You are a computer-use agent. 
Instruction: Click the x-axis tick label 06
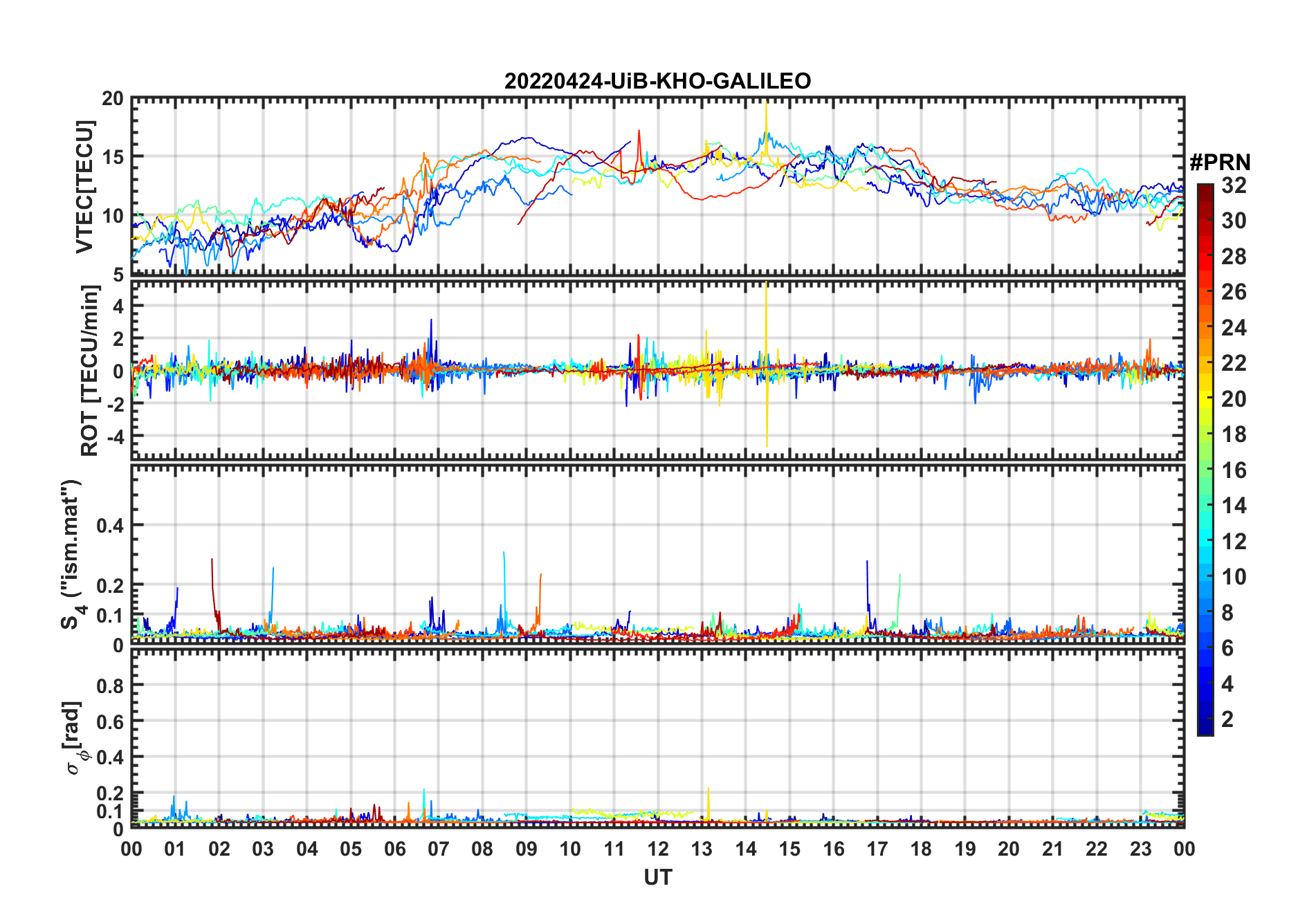click(395, 849)
